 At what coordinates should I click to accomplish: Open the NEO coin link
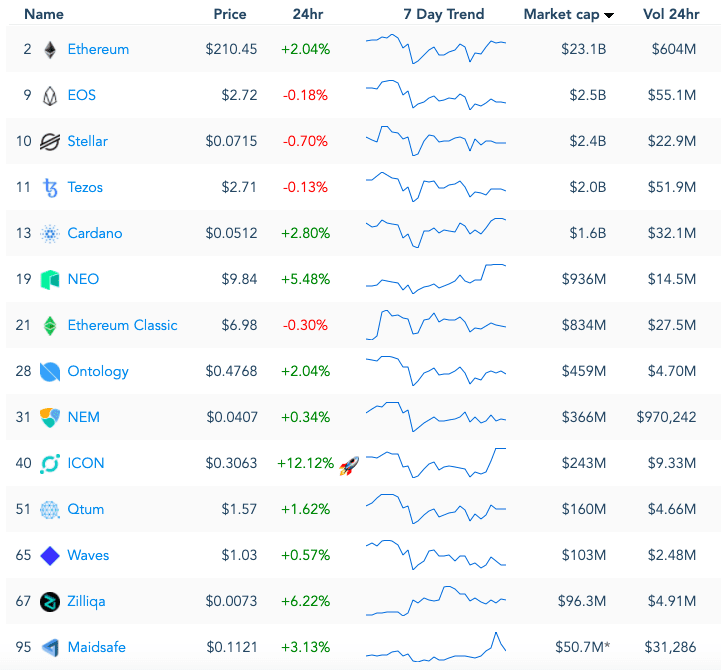click(83, 279)
